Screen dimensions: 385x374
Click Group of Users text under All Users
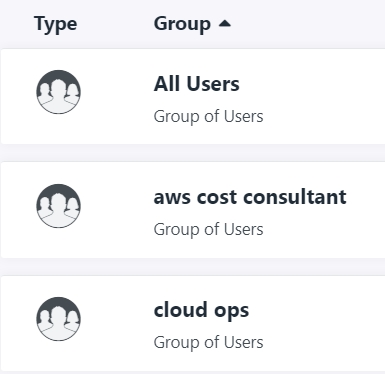[x=208, y=117]
